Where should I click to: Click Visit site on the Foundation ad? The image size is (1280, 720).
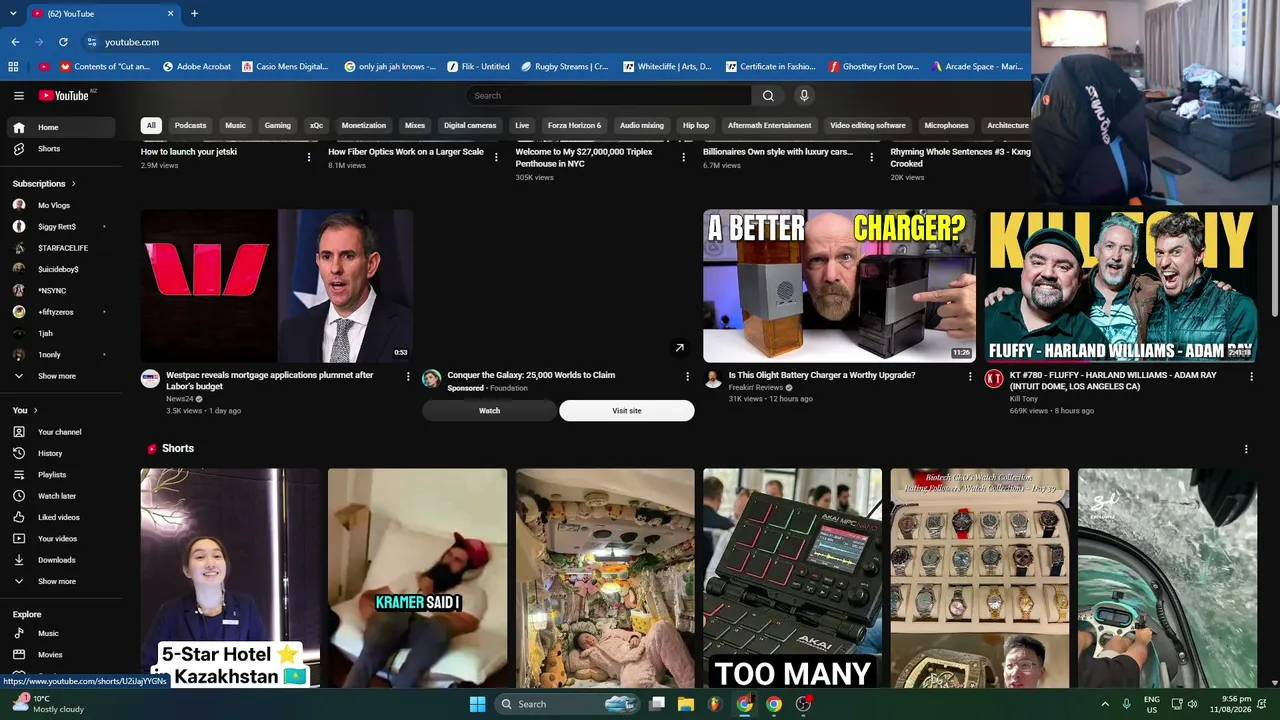tap(627, 411)
